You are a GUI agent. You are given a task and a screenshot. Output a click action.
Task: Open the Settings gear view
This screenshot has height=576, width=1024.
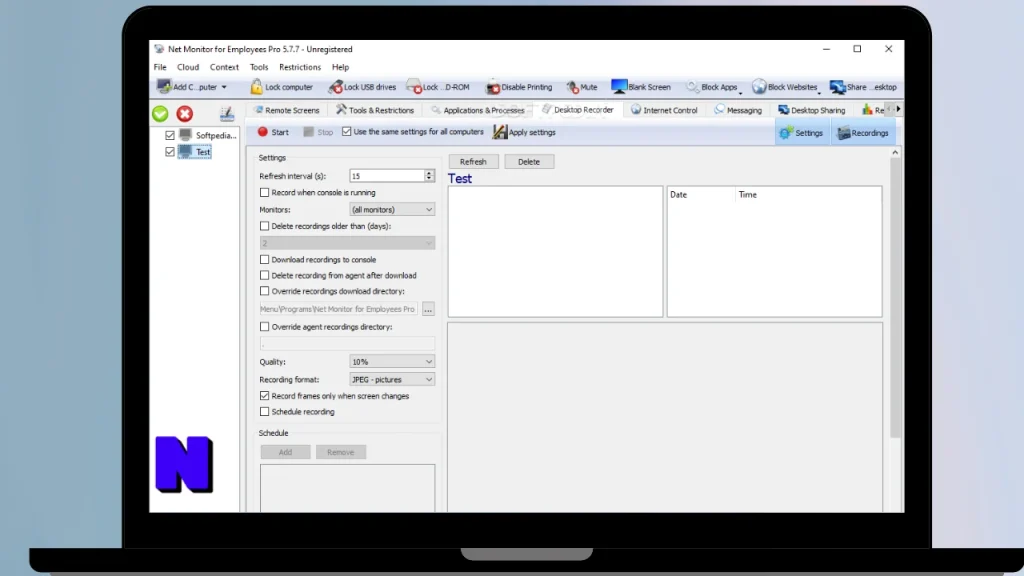(x=801, y=133)
